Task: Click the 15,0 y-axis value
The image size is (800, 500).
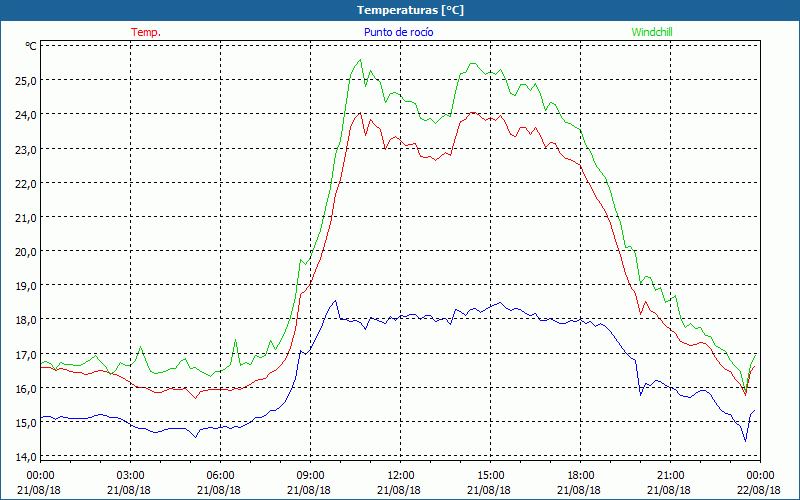Action: tap(26, 423)
